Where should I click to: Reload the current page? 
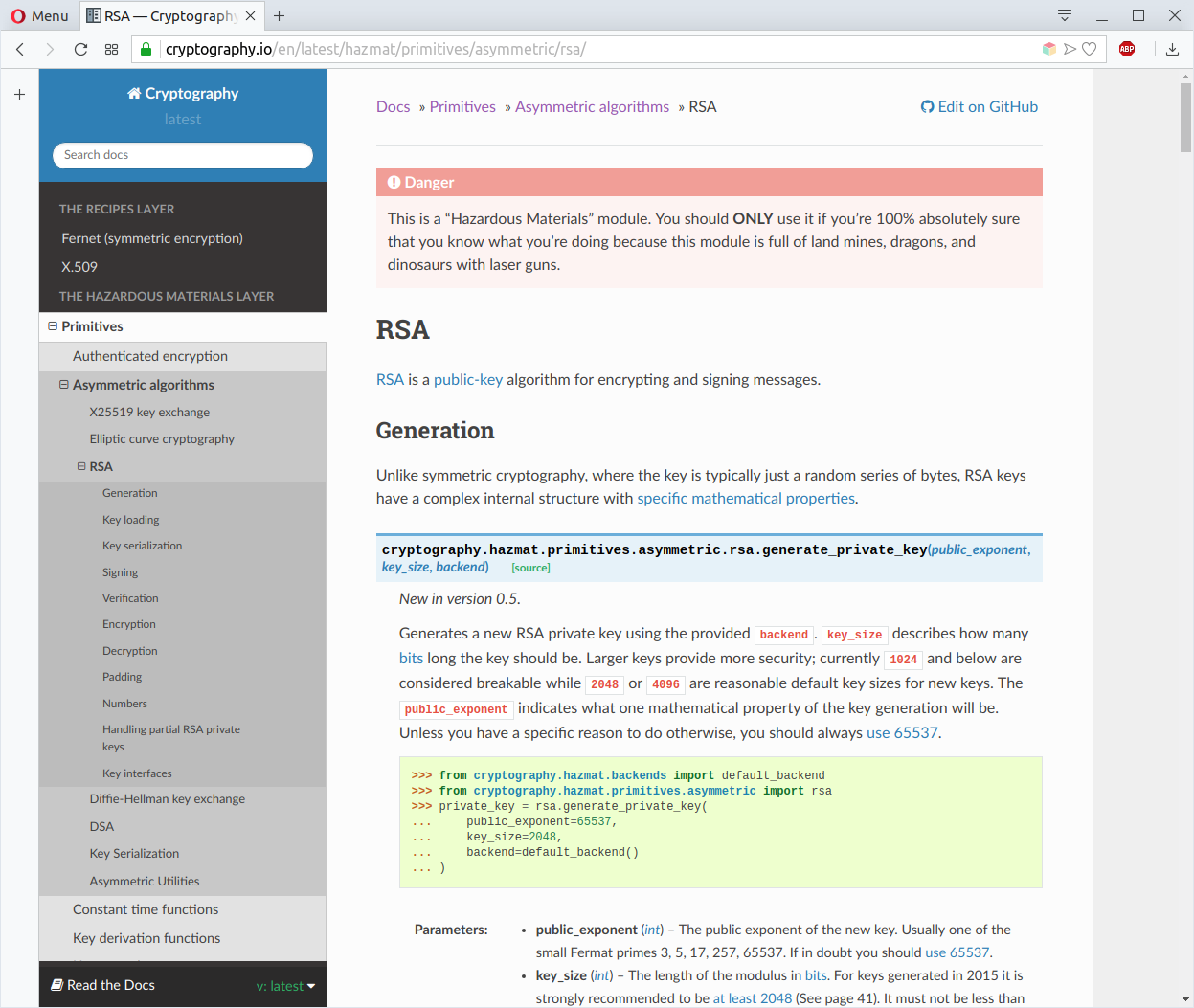[x=80, y=49]
